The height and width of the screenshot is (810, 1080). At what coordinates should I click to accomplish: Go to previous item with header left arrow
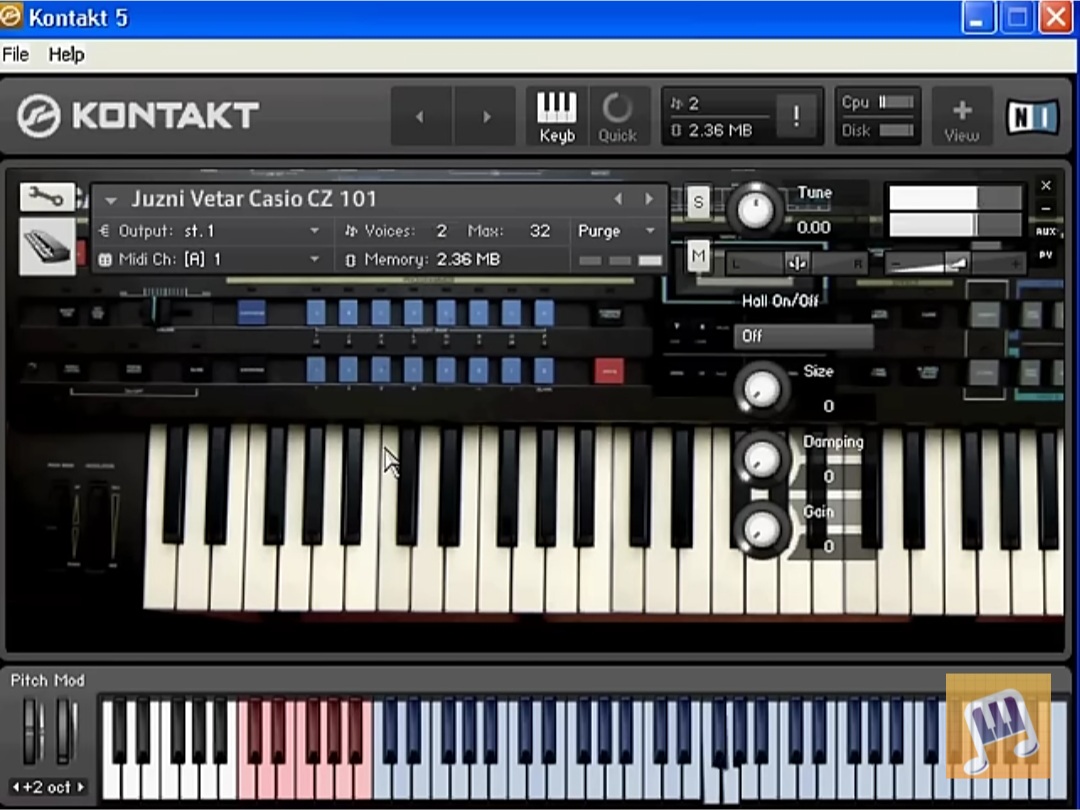click(x=420, y=116)
